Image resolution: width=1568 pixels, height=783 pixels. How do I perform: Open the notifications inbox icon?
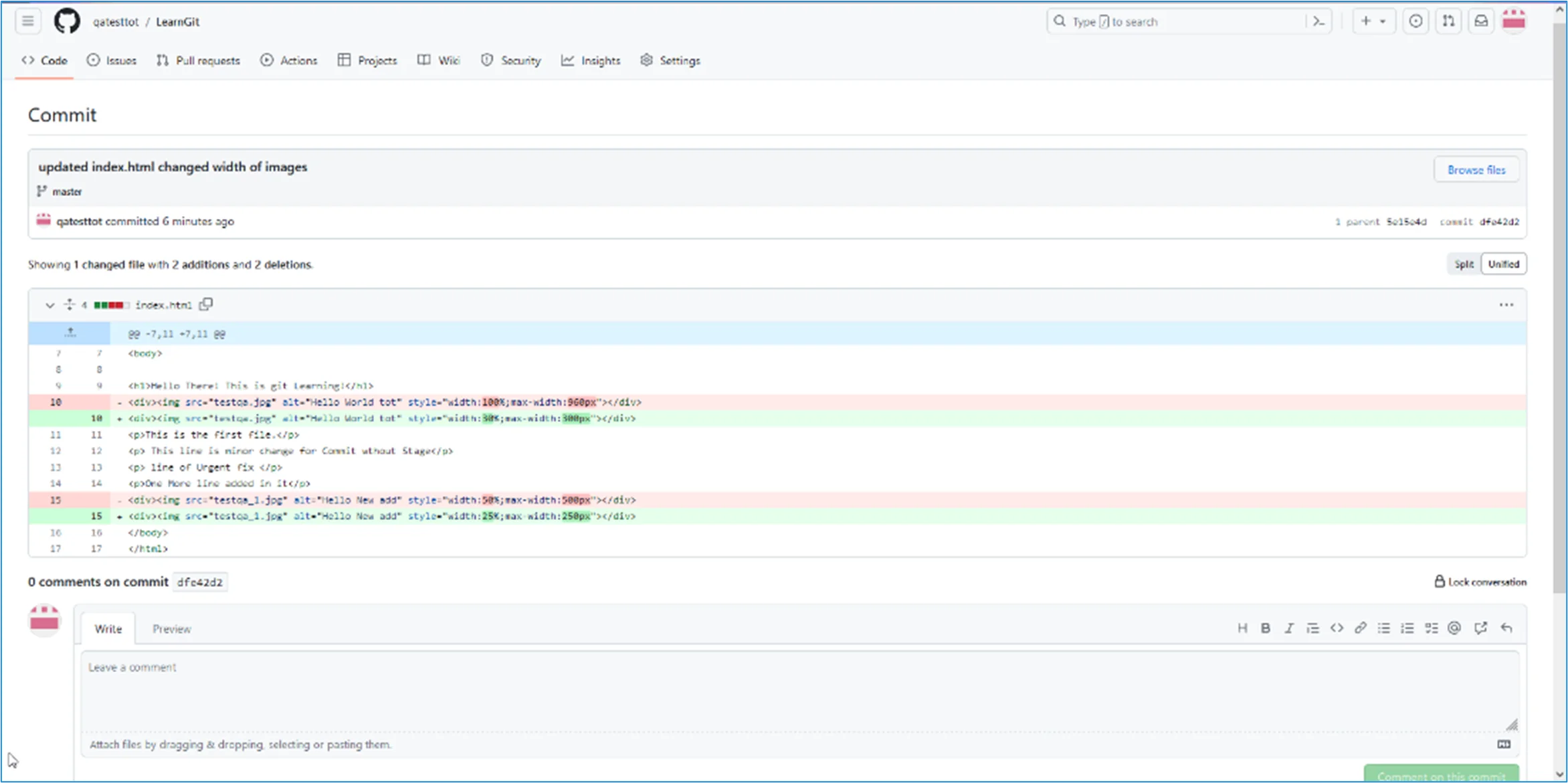[x=1481, y=21]
